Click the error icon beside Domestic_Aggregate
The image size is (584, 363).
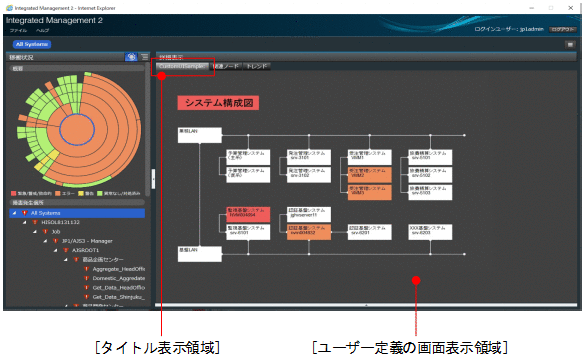pos(86,278)
